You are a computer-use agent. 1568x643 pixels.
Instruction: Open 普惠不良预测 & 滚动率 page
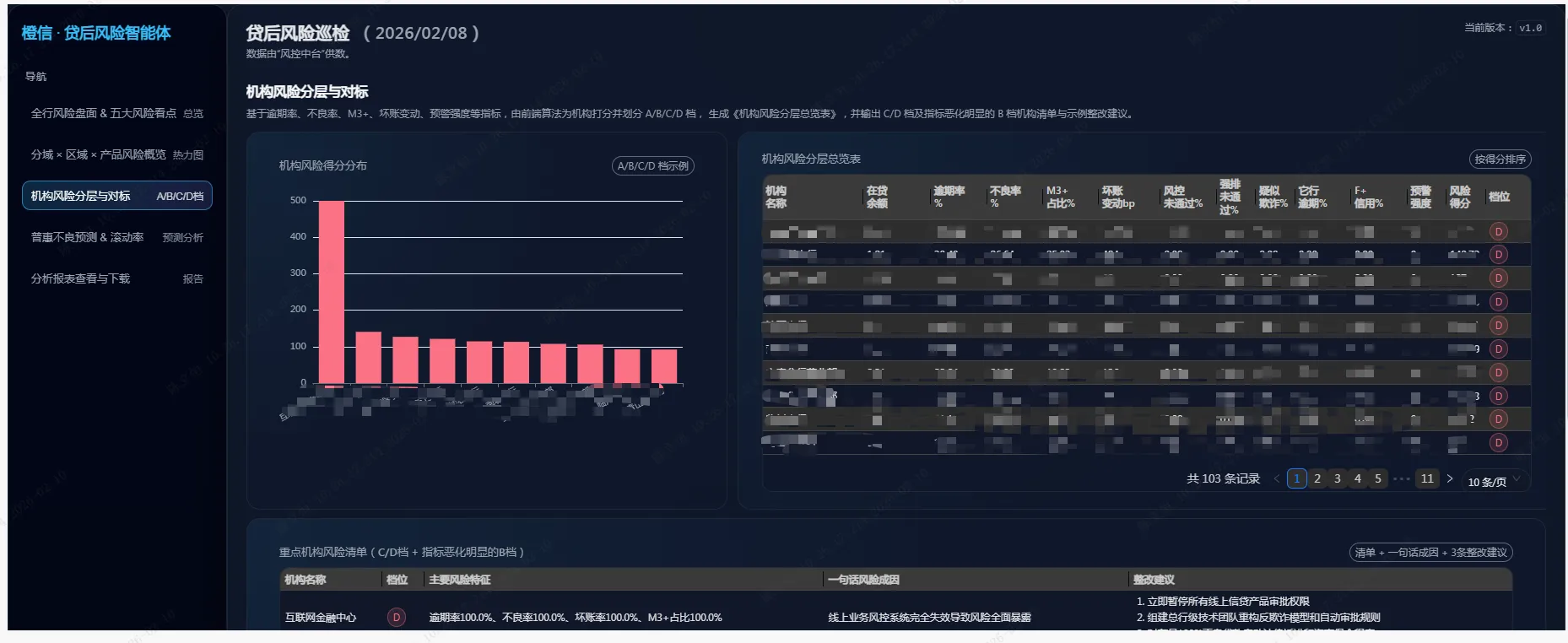click(x=116, y=237)
